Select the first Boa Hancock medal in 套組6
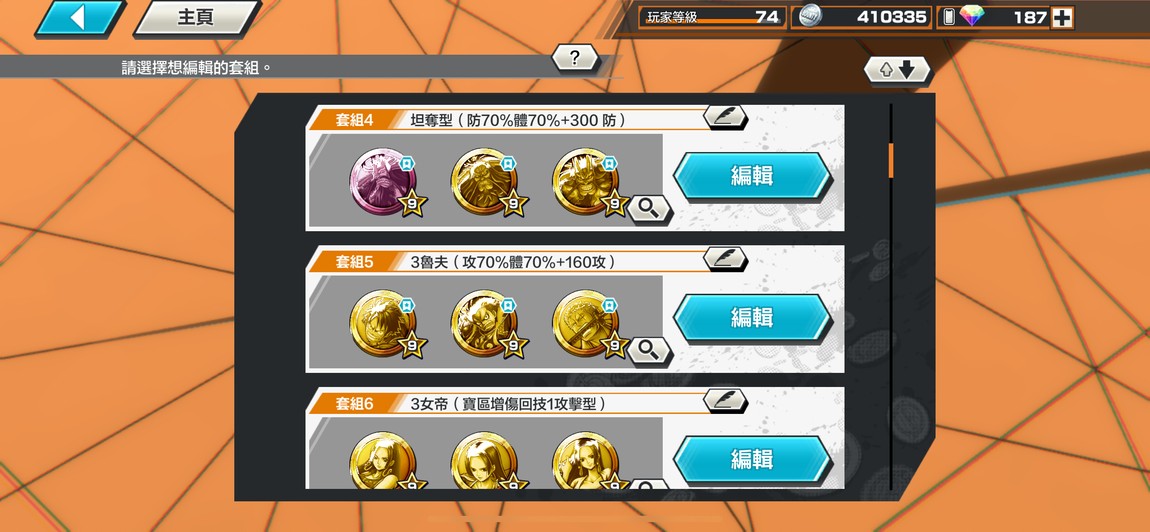This screenshot has height=532, width=1150. pyautogui.click(x=384, y=461)
